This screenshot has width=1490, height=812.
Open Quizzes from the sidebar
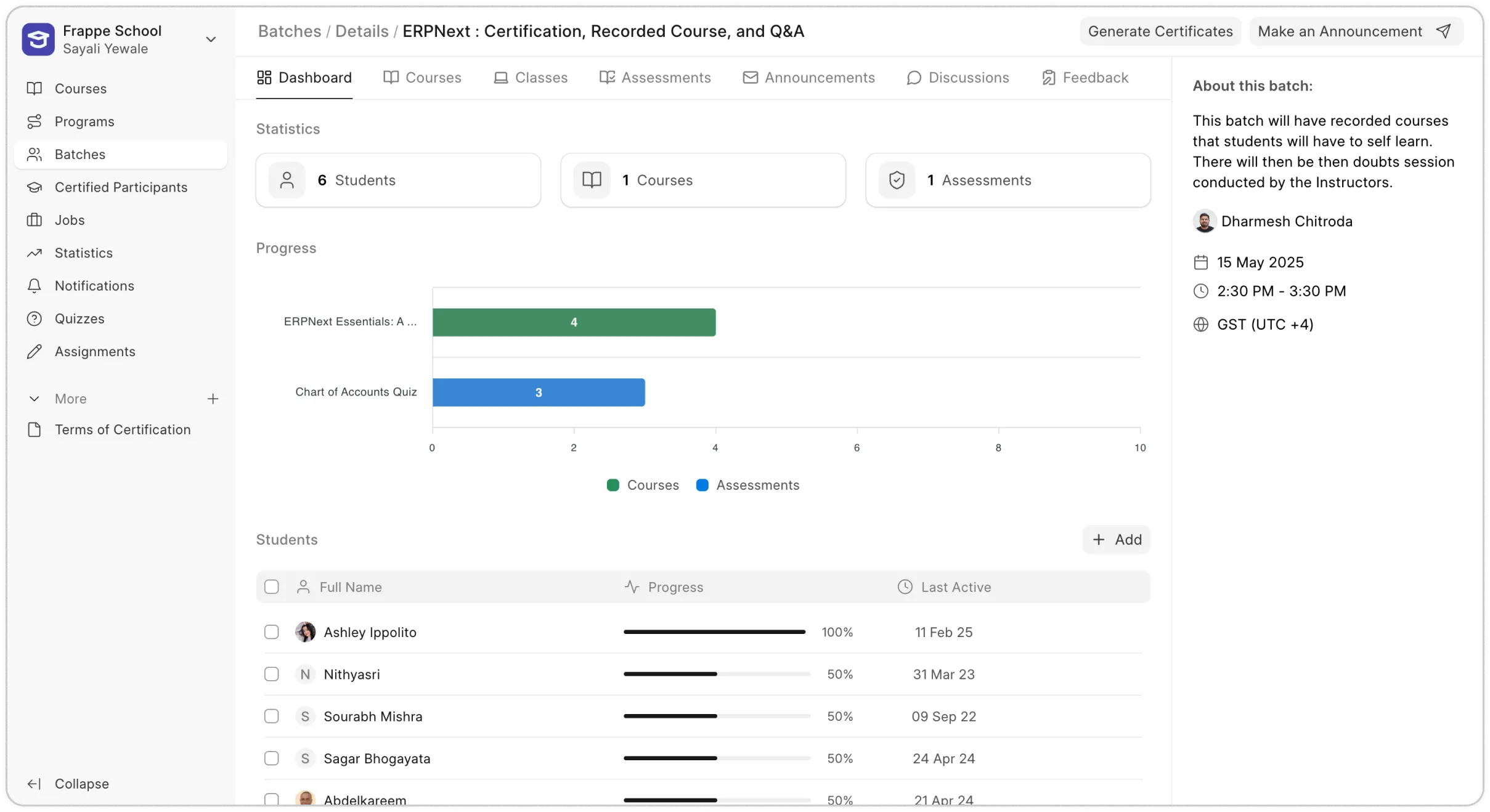(x=78, y=319)
